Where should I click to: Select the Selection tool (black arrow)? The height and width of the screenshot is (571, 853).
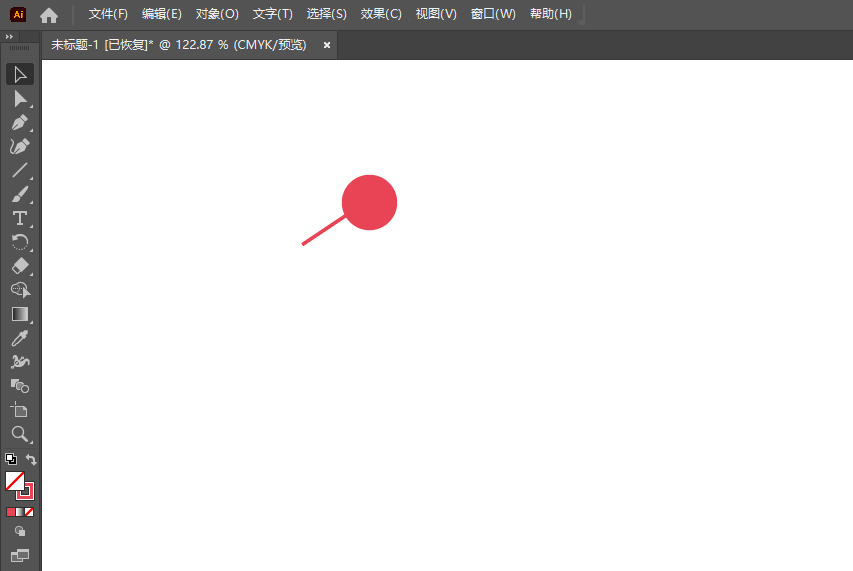pyautogui.click(x=20, y=75)
